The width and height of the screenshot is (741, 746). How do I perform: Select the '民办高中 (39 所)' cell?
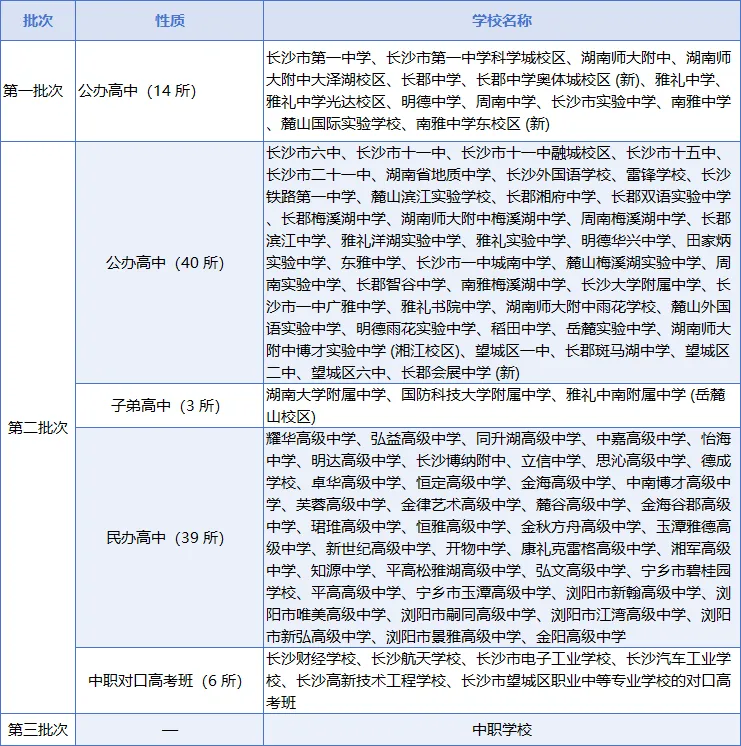tap(169, 538)
